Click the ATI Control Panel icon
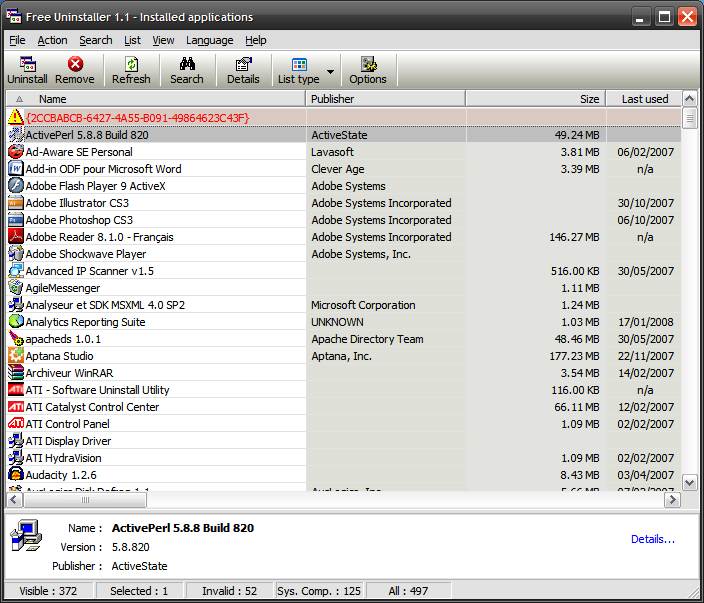This screenshot has width=704, height=603. coord(16,424)
